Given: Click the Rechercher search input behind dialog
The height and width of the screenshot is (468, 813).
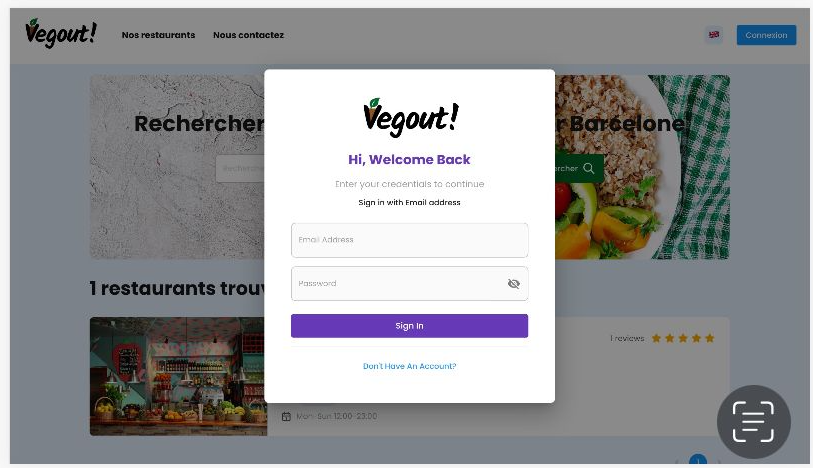Looking at the screenshot, I should pos(240,168).
